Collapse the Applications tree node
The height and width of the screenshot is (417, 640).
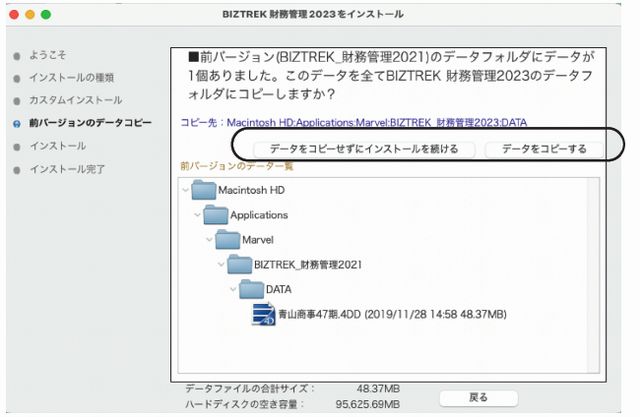point(197,215)
